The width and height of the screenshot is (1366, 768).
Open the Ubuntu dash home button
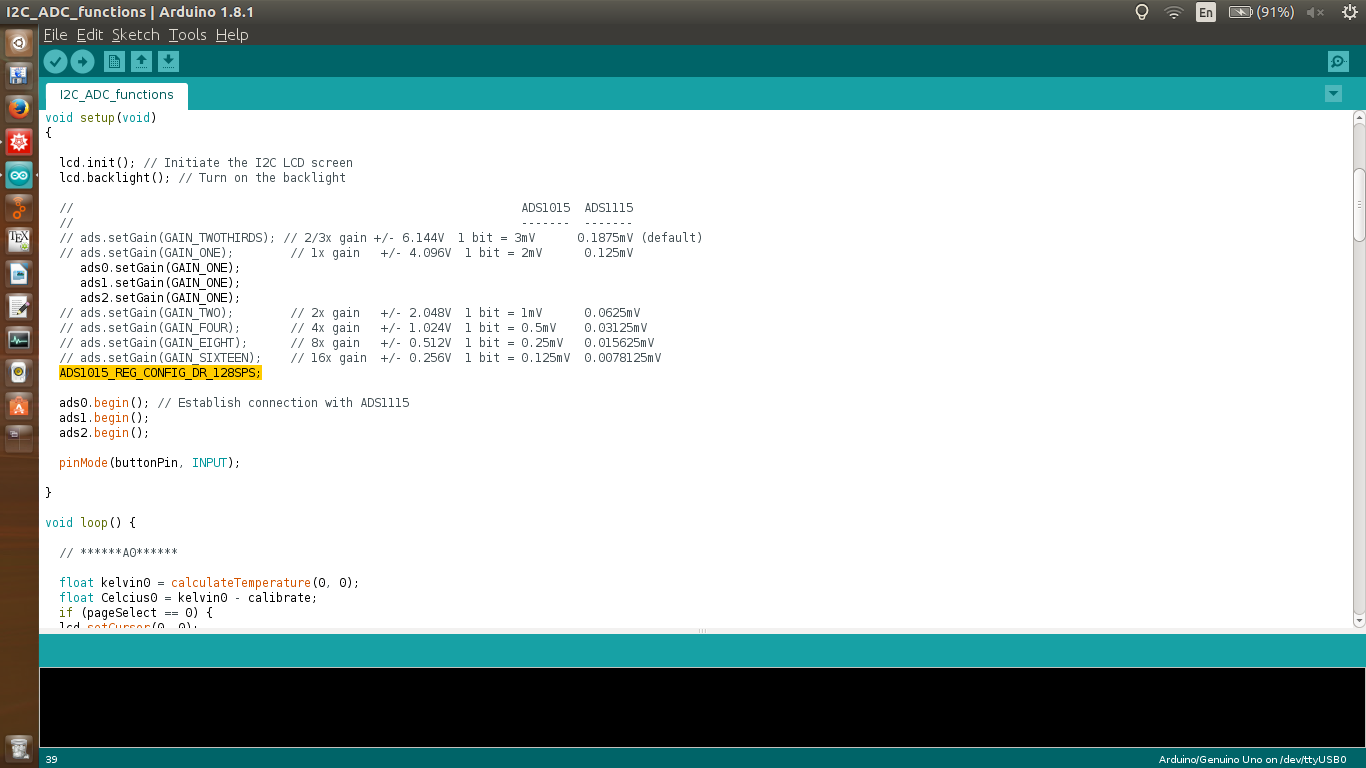[x=18, y=43]
